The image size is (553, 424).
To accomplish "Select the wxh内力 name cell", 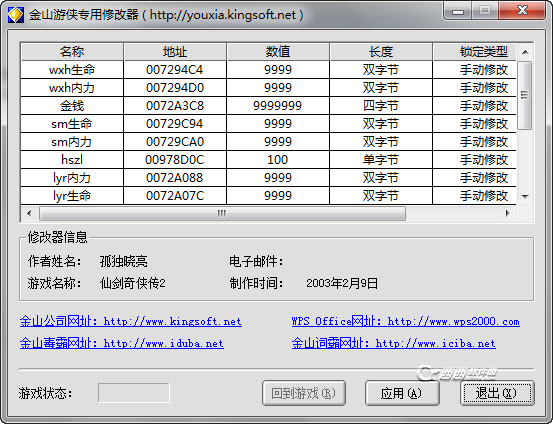I will coord(72,87).
